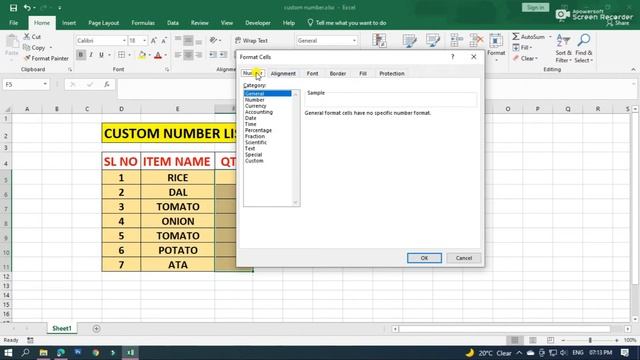Click the taskbar search icon

(25, 353)
